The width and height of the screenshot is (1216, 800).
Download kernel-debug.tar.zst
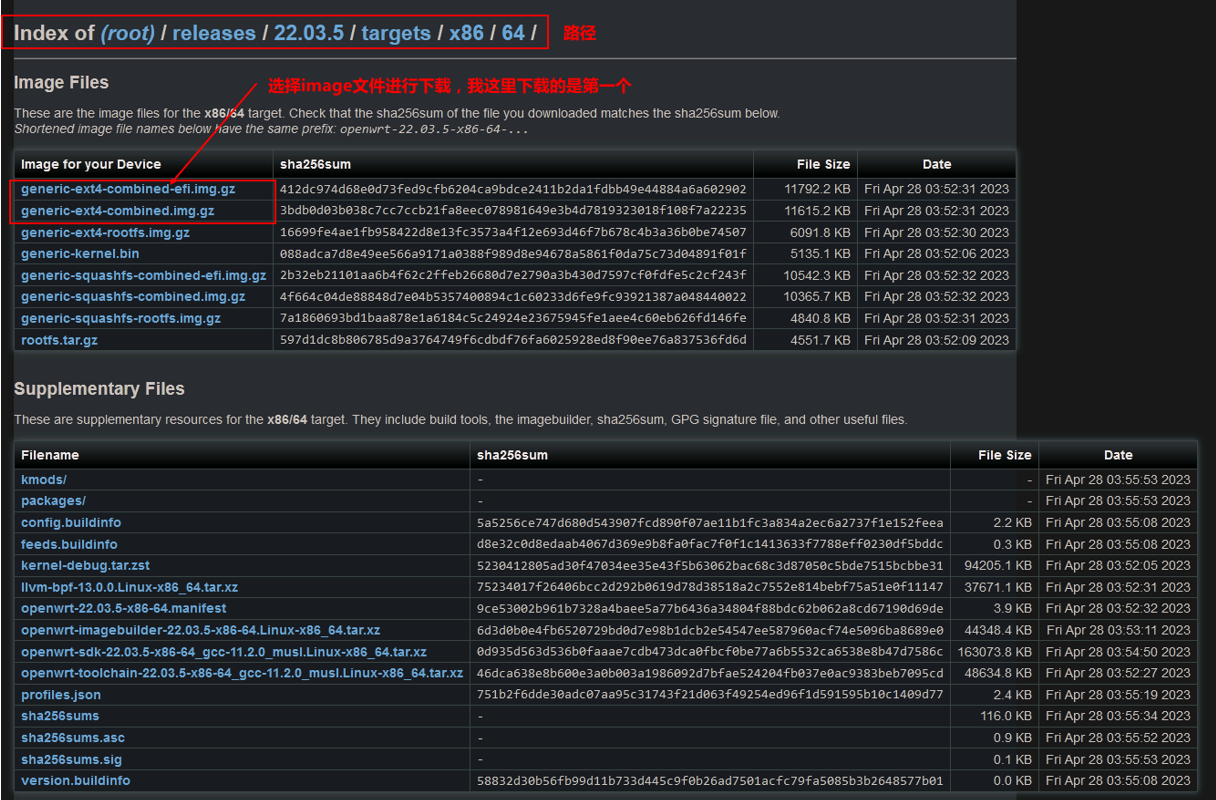85,566
